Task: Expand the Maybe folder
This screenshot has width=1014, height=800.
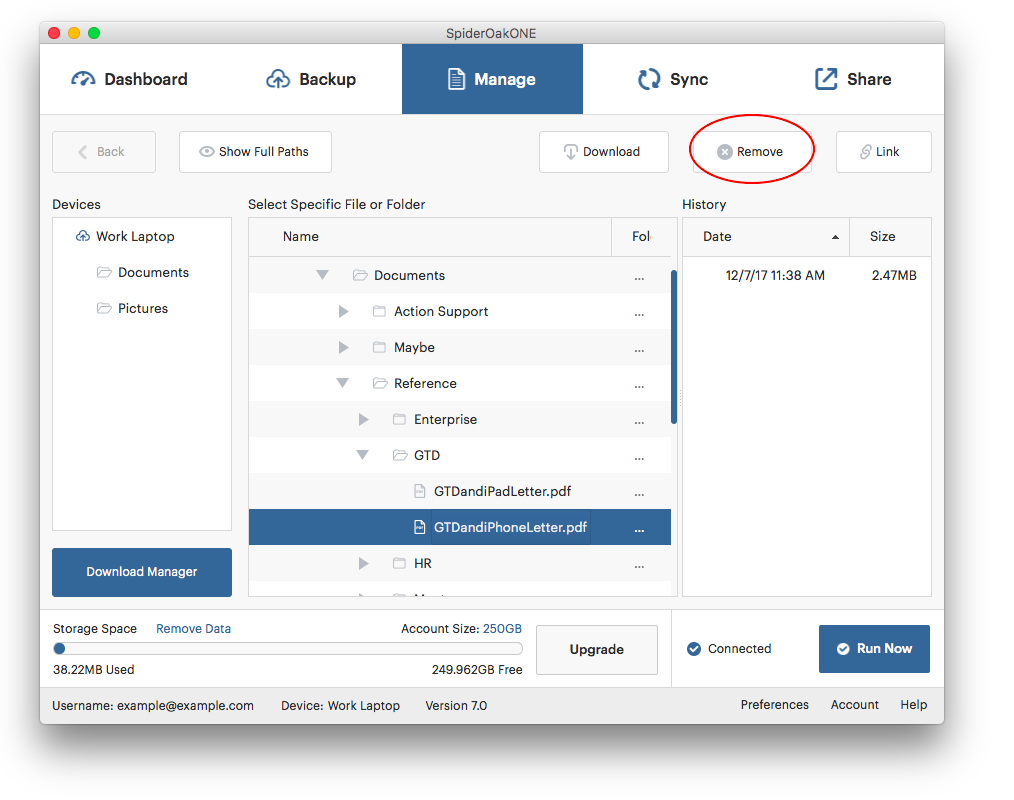Action: (343, 348)
